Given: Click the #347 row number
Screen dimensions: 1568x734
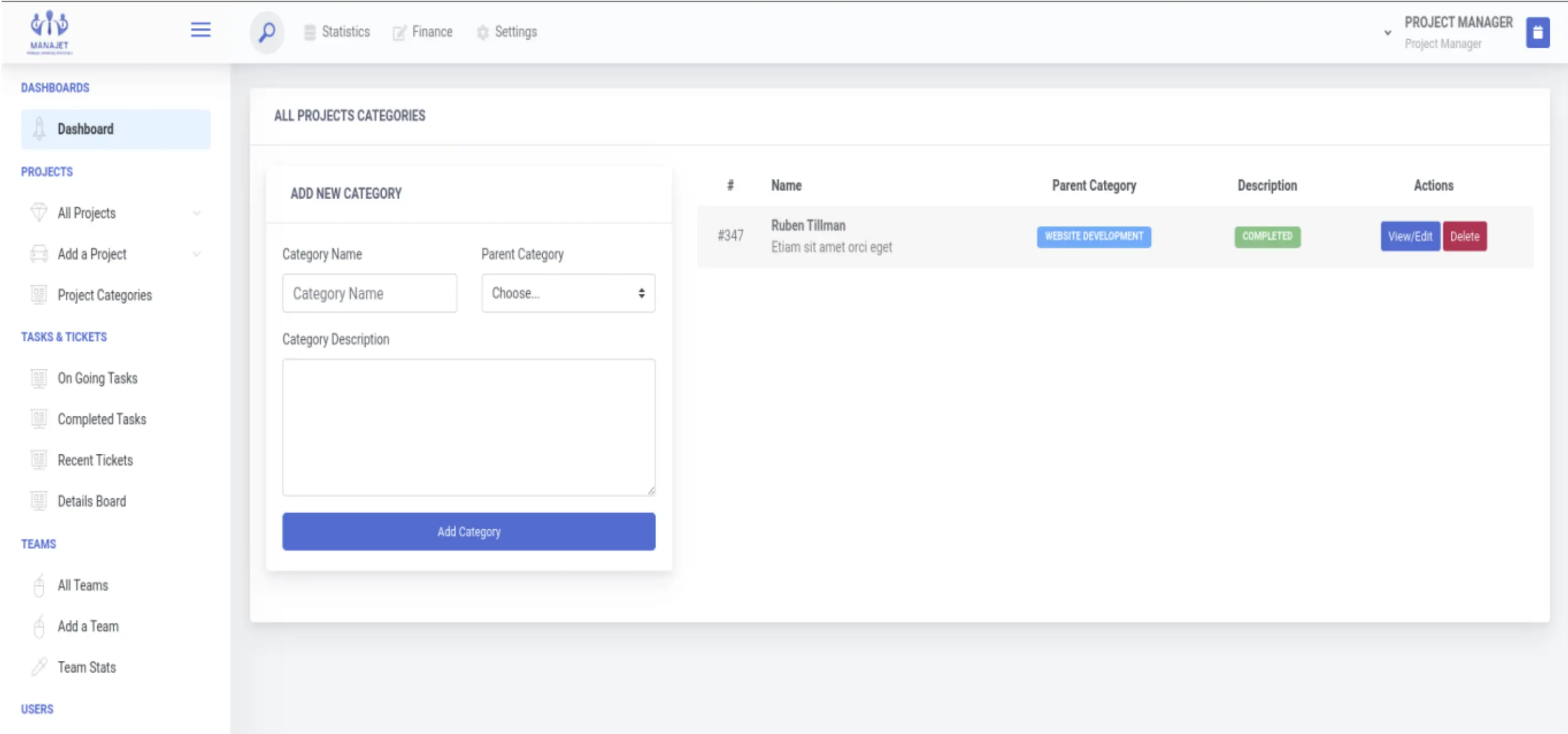Looking at the screenshot, I should coord(730,236).
